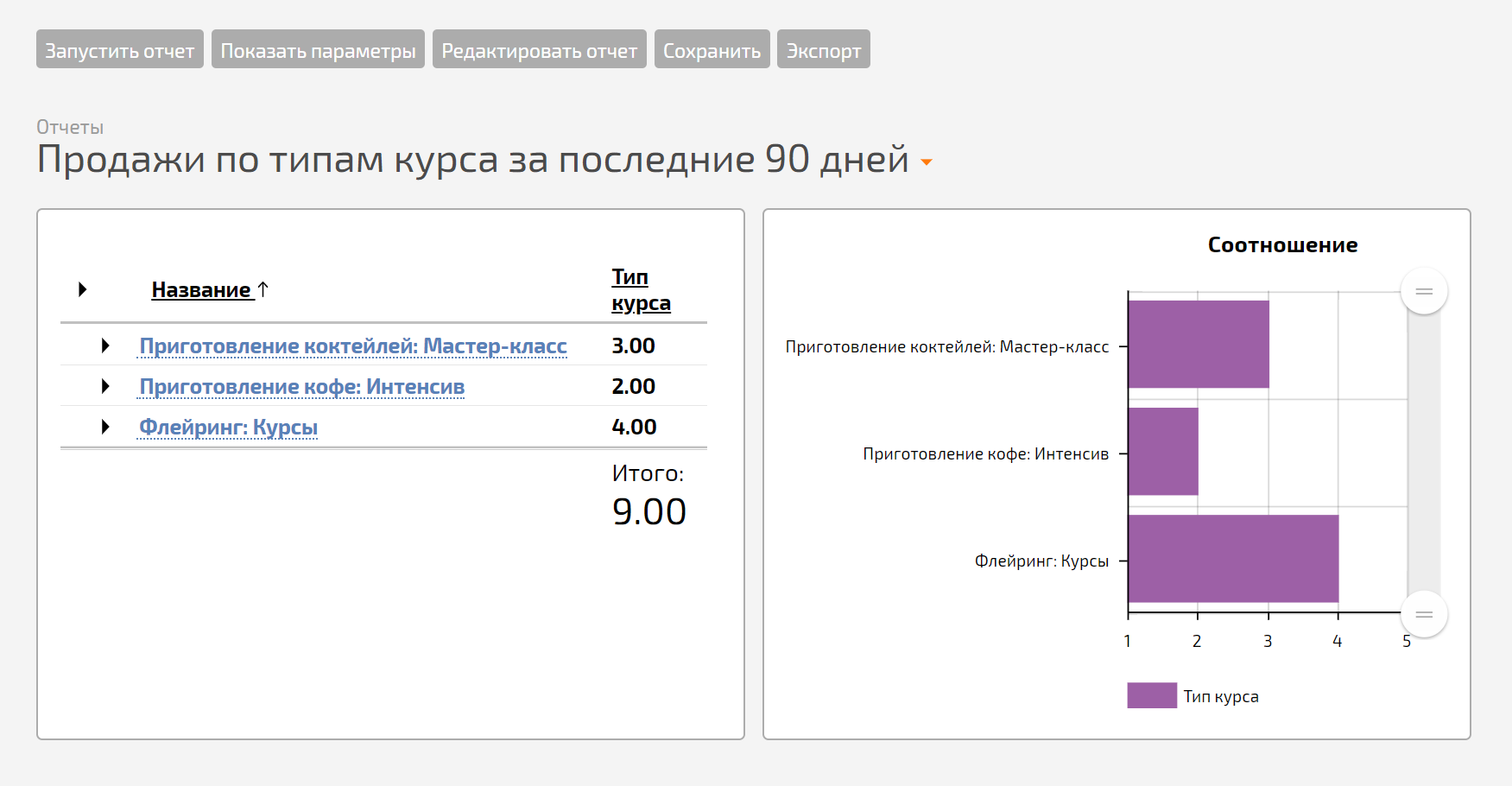The height and width of the screenshot is (786, 1512).
Task: Click the upper chart range slider handle
Action: pos(1424,291)
